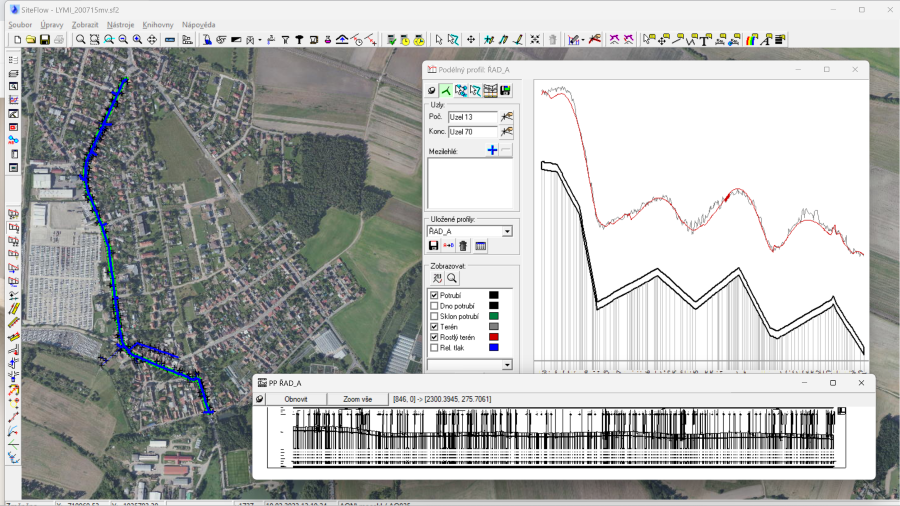Save the profile ŘAD_A with disk icon
This screenshot has width=900, height=506.
(433, 246)
